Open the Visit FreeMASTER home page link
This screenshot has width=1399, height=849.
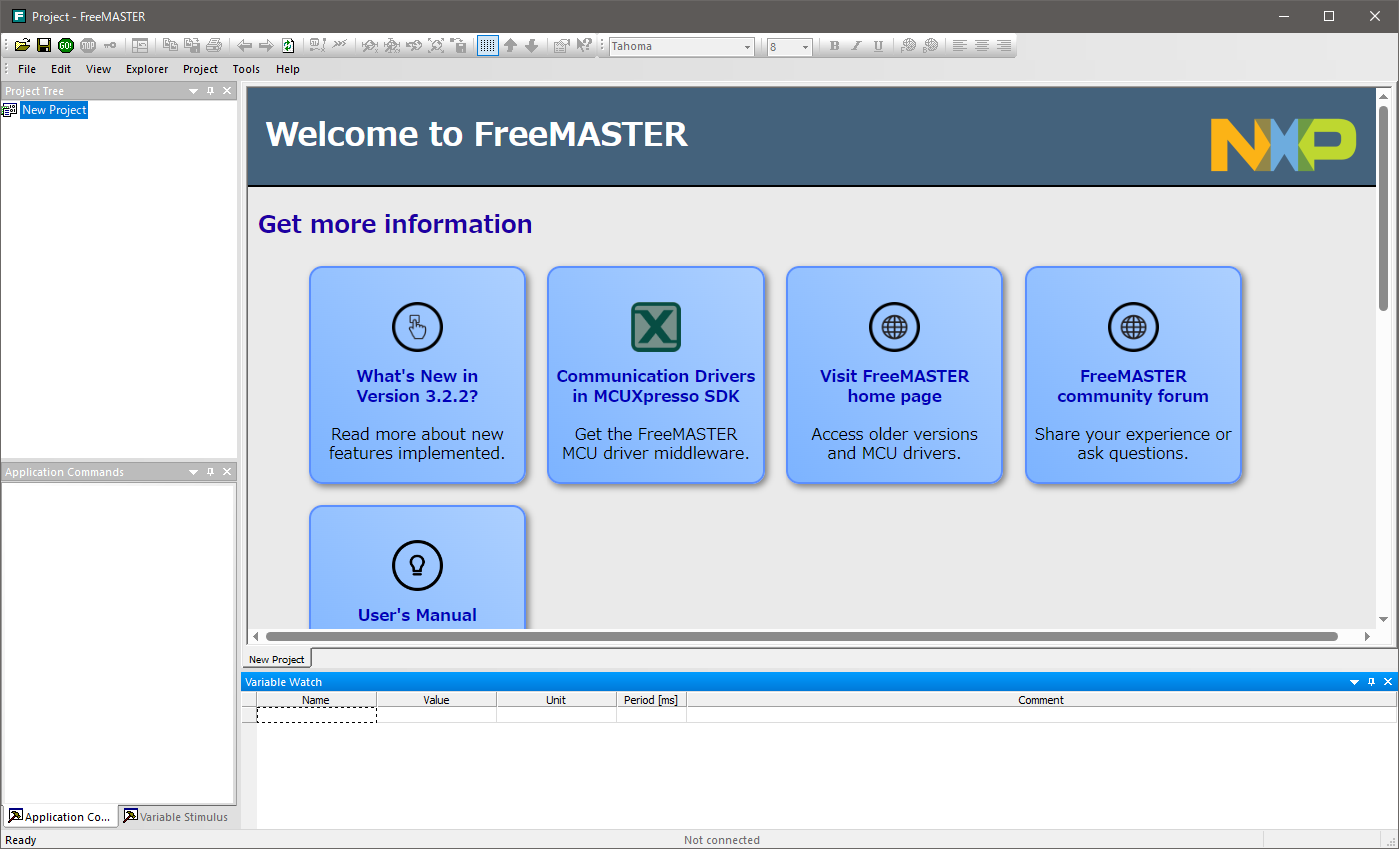tap(894, 386)
